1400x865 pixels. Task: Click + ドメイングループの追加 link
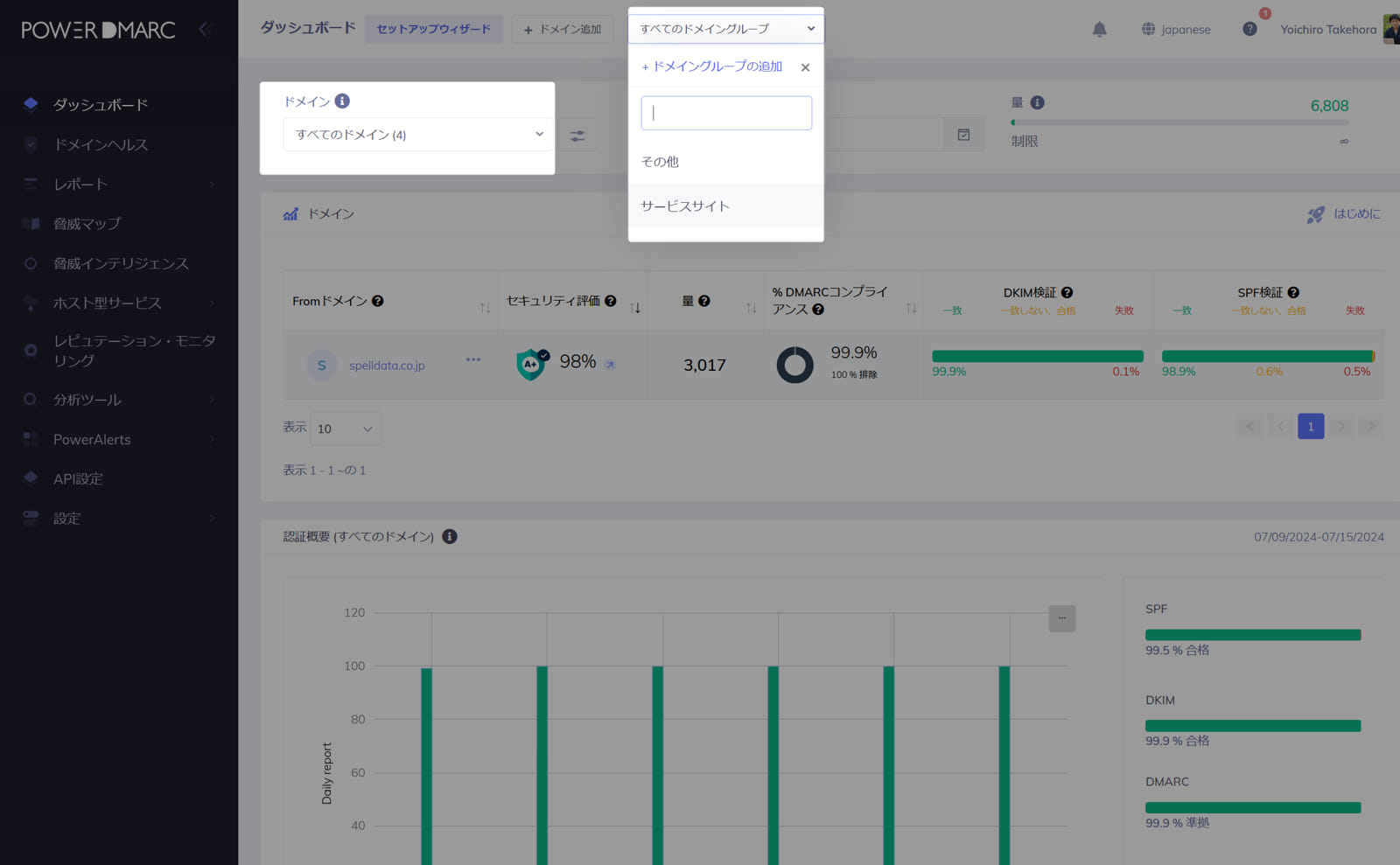[712, 66]
